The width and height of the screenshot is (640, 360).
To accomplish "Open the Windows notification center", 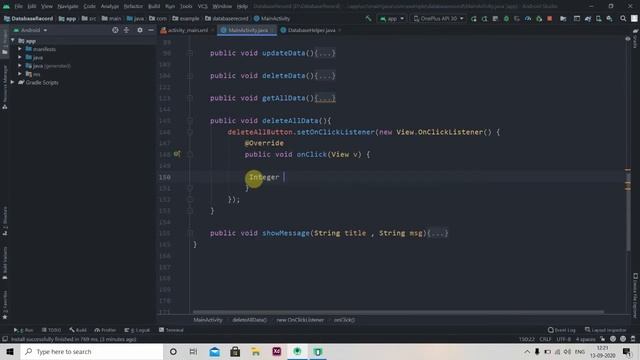I will point(627,351).
